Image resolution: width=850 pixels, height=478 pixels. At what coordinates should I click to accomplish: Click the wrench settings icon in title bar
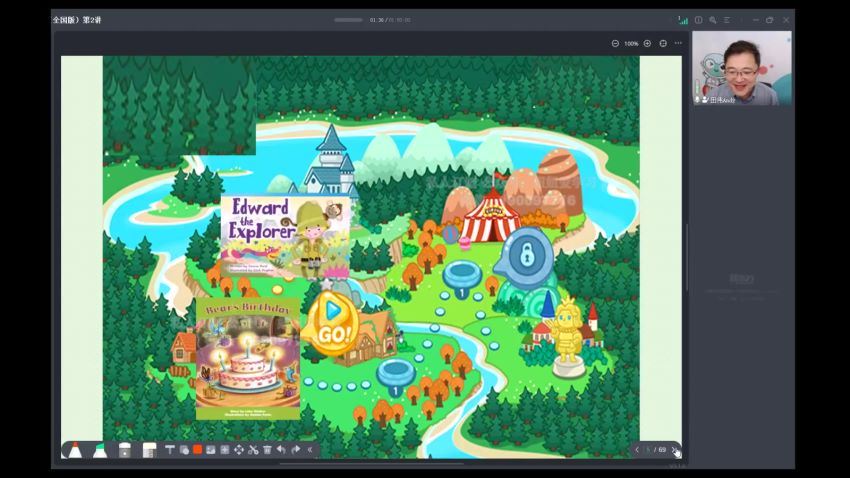[713, 20]
